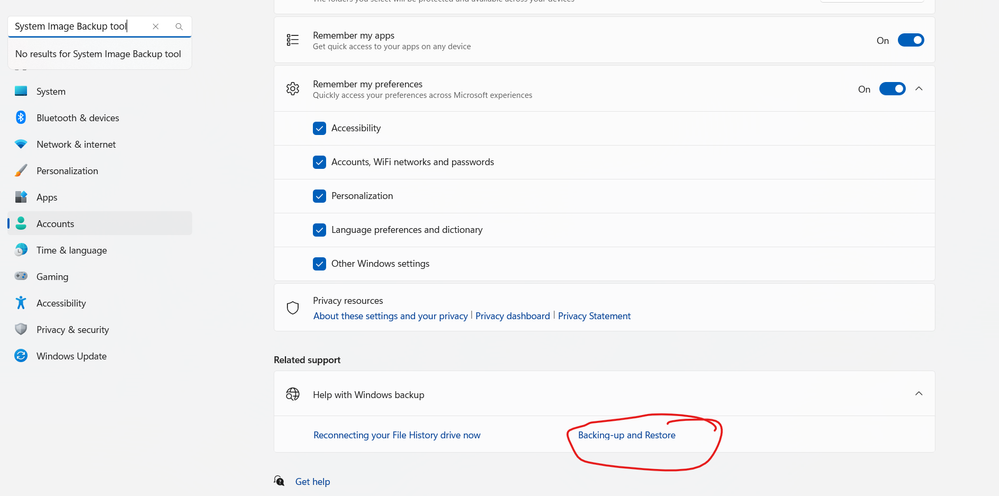Uncheck the Accessibility preference checkbox
This screenshot has width=999, height=496.
click(319, 129)
